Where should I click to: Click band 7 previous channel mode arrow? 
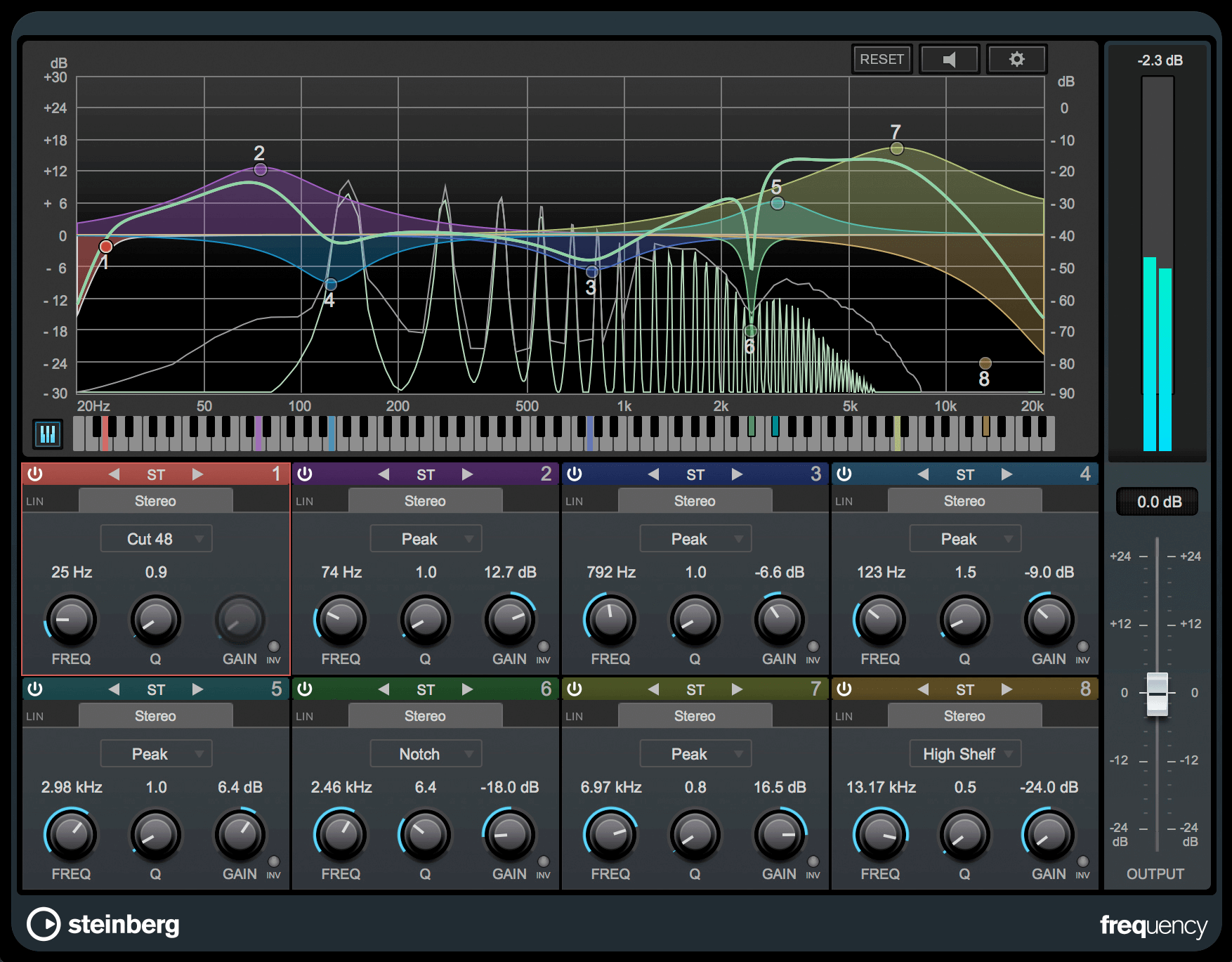pos(653,689)
